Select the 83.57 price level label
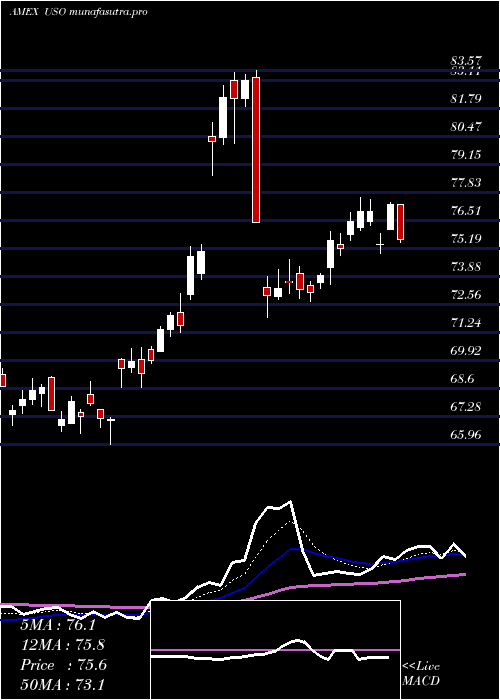 [x=465, y=61]
